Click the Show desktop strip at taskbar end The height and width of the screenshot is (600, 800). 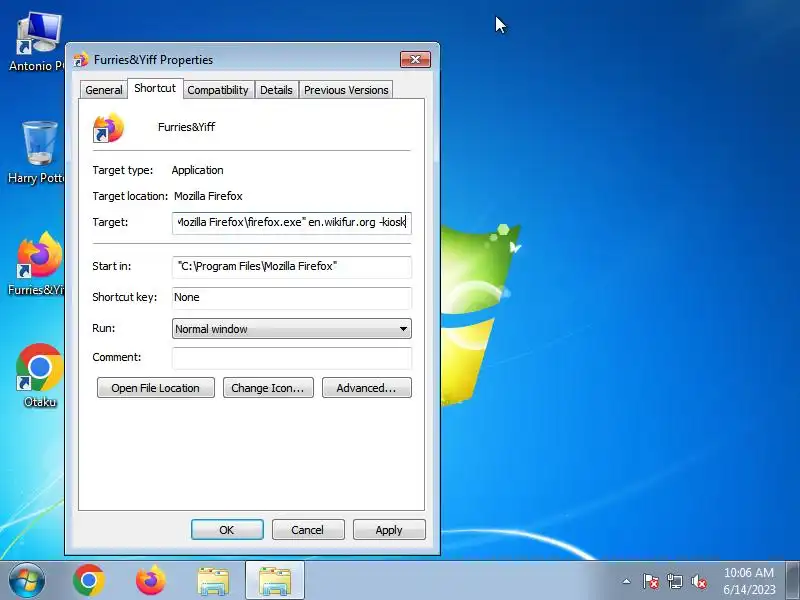[792, 581]
